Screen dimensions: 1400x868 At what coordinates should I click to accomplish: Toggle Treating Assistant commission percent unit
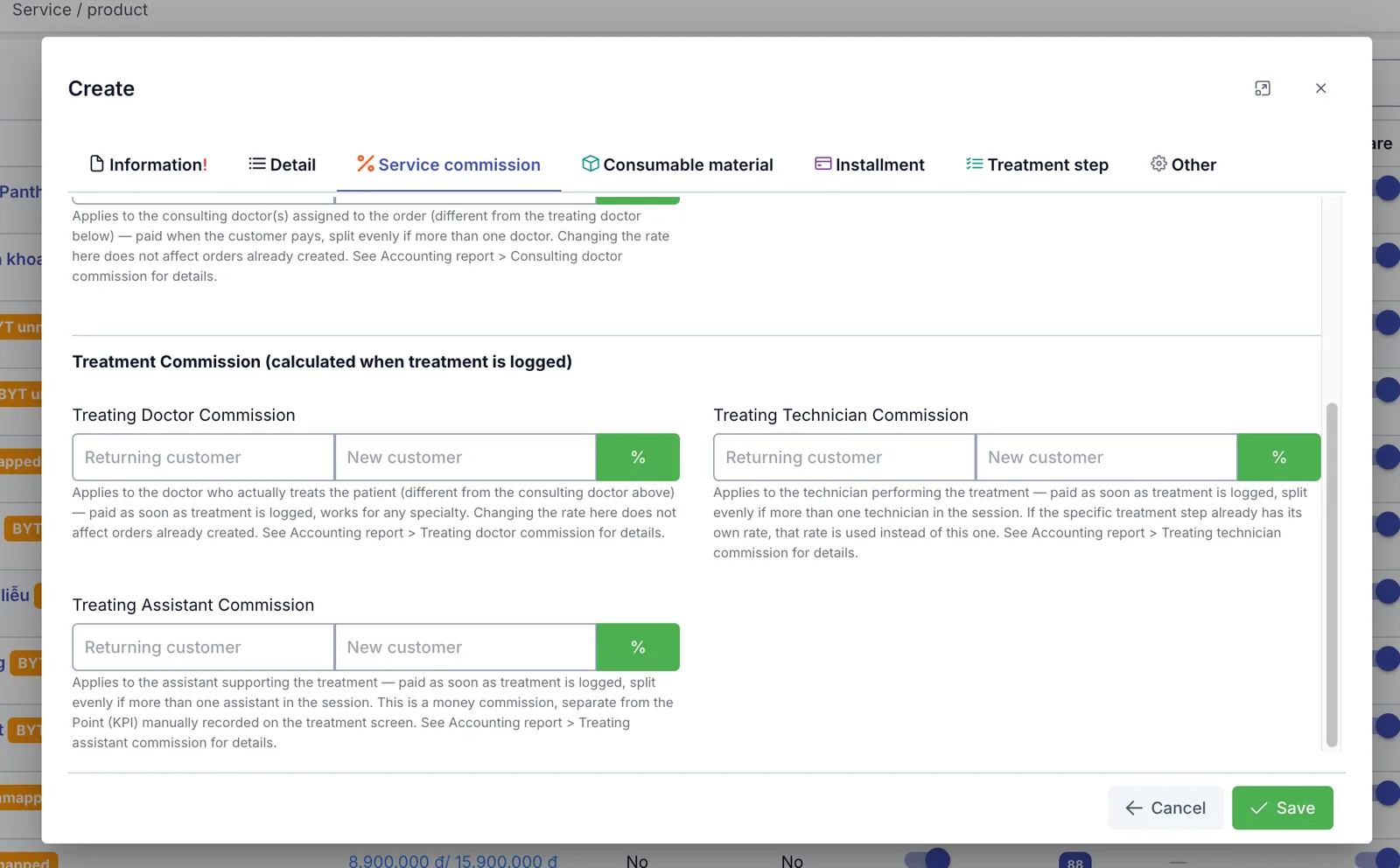coord(638,647)
